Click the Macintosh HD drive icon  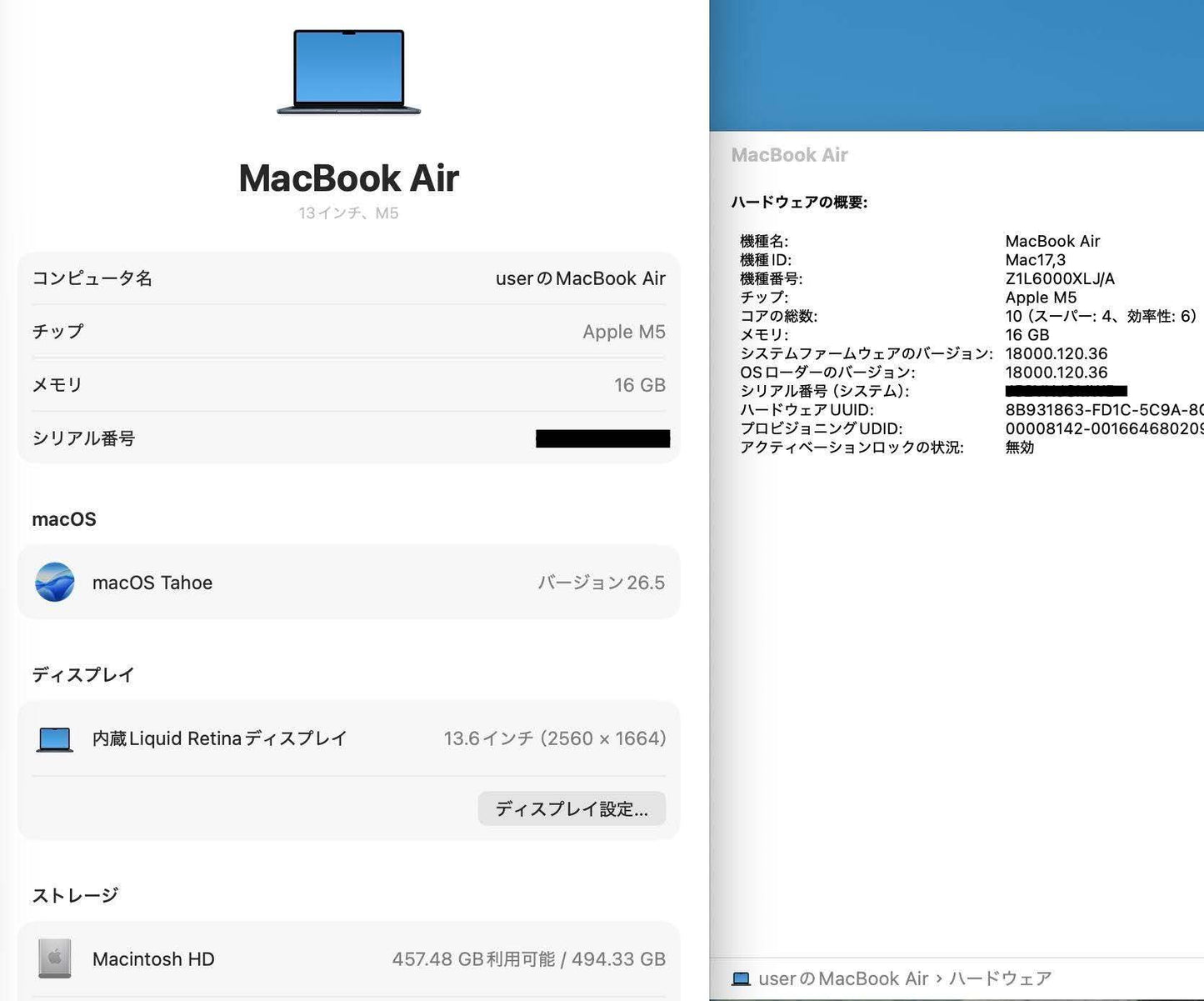(55, 959)
